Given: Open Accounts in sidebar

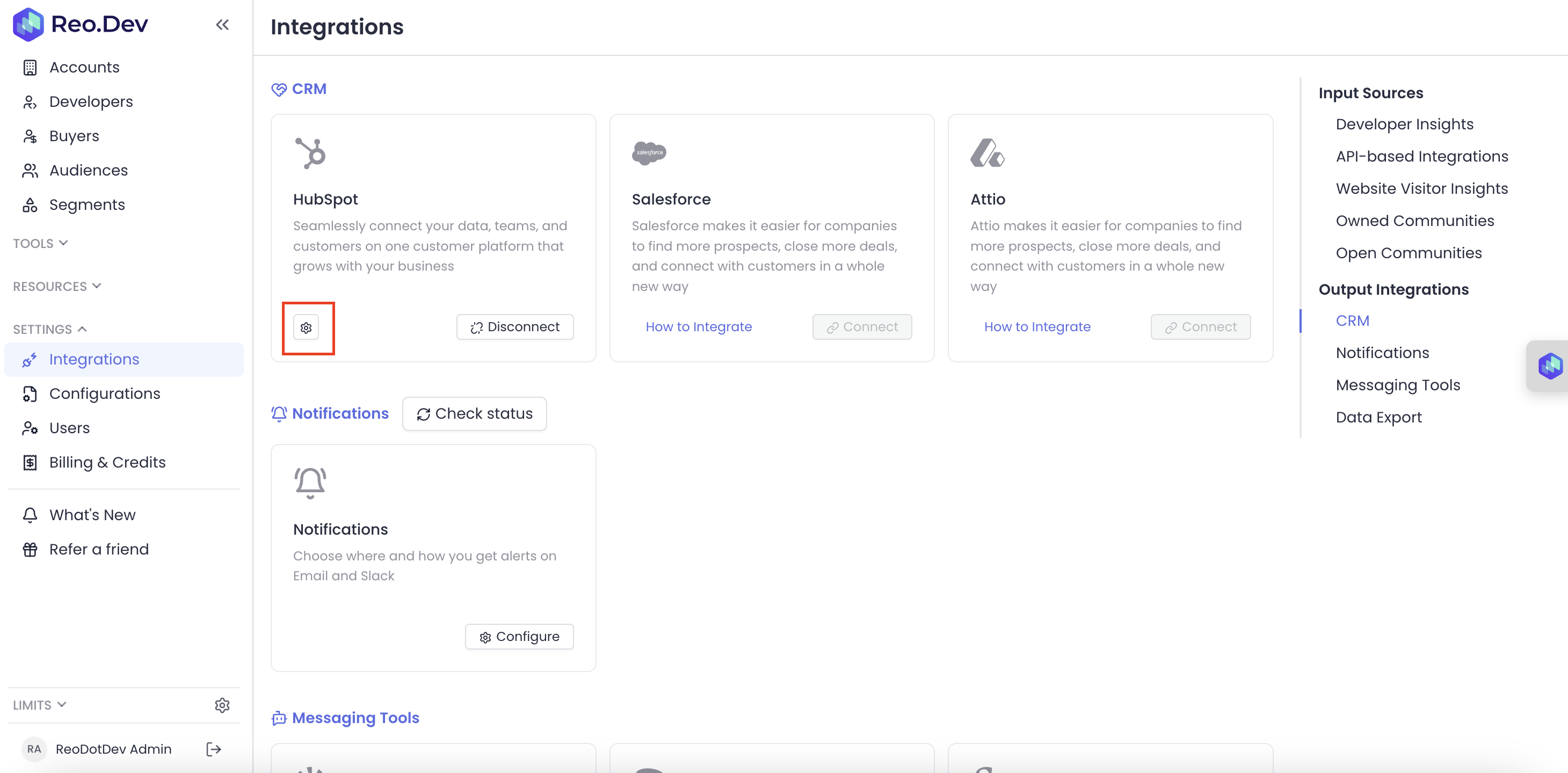Looking at the screenshot, I should coord(84,67).
